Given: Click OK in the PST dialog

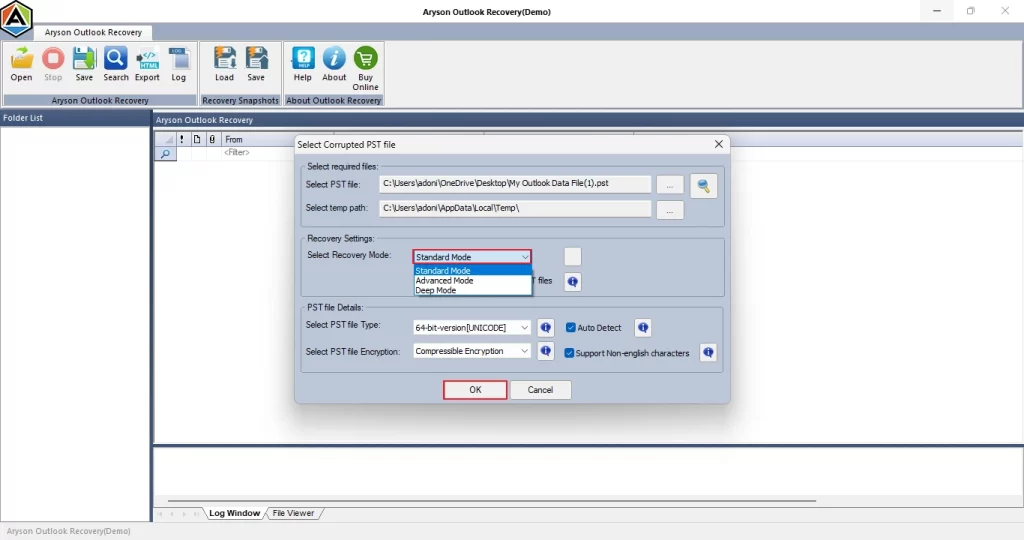Looking at the screenshot, I should [x=475, y=390].
